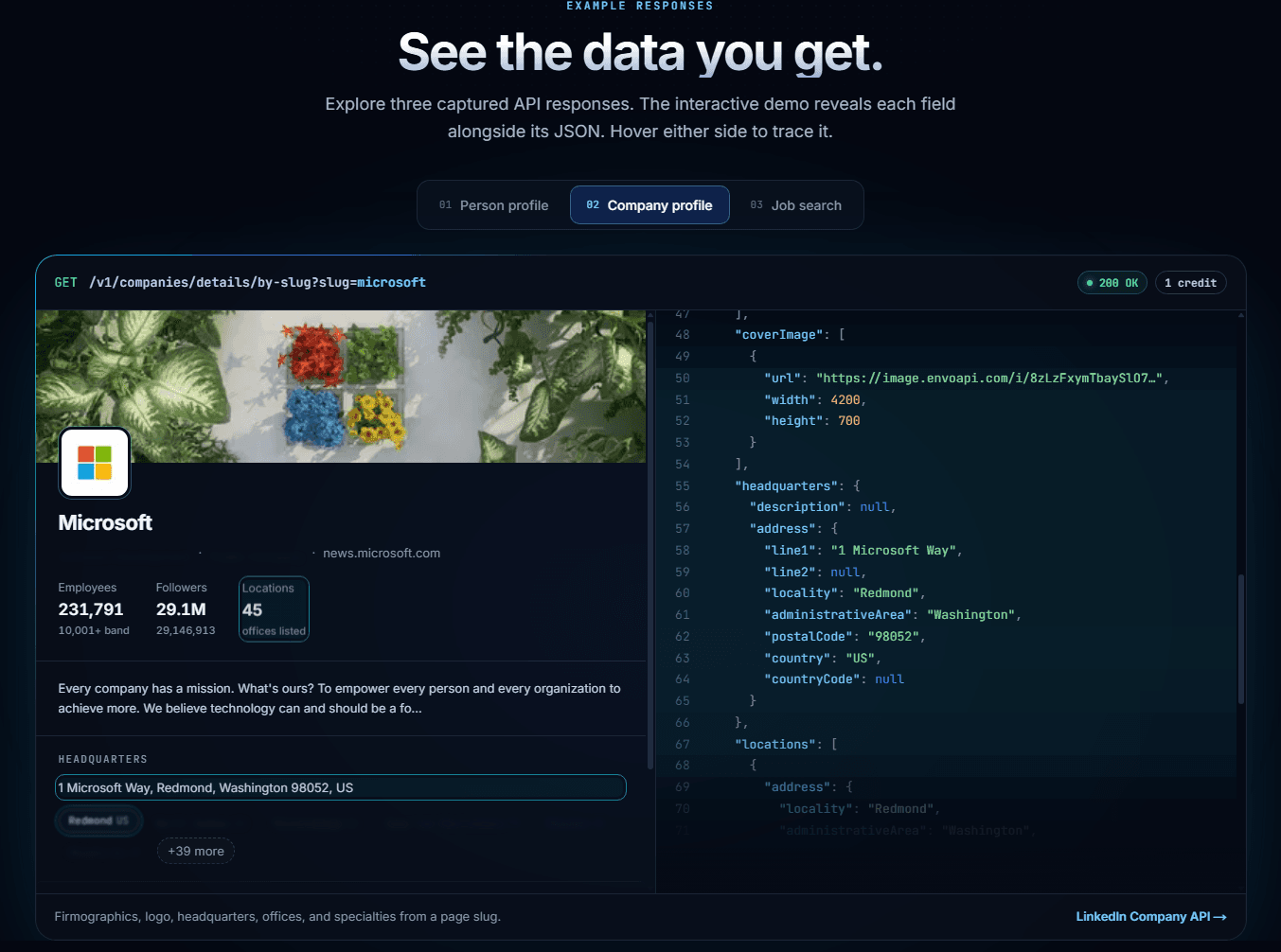
Task: Click the "locations" JSON key on line 67
Action: click(775, 745)
